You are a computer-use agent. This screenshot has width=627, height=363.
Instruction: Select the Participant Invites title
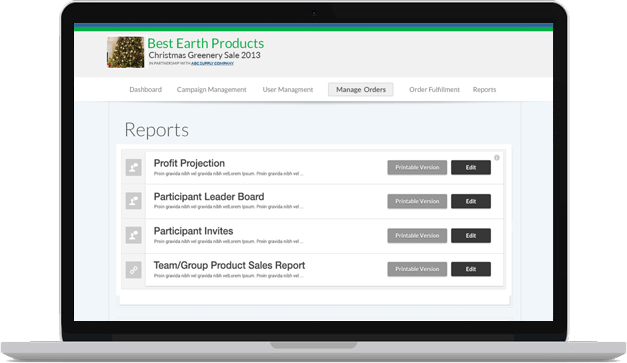pyautogui.click(x=193, y=231)
